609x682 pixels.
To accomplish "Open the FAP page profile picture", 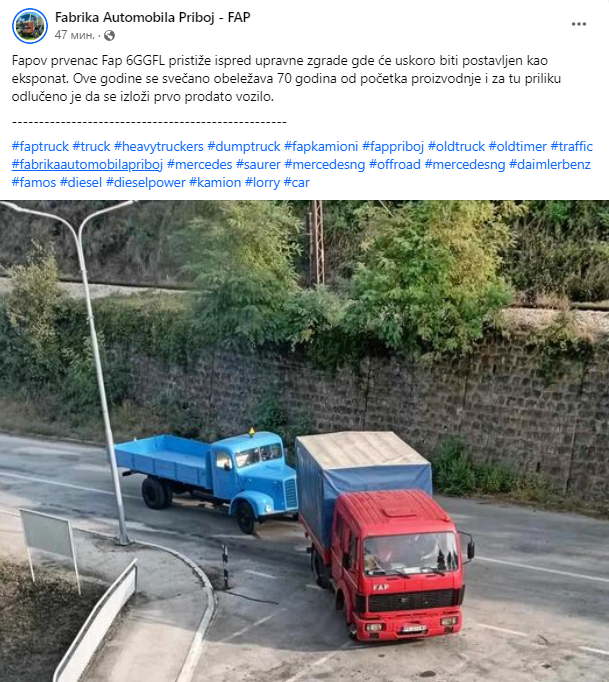I will 30,26.
